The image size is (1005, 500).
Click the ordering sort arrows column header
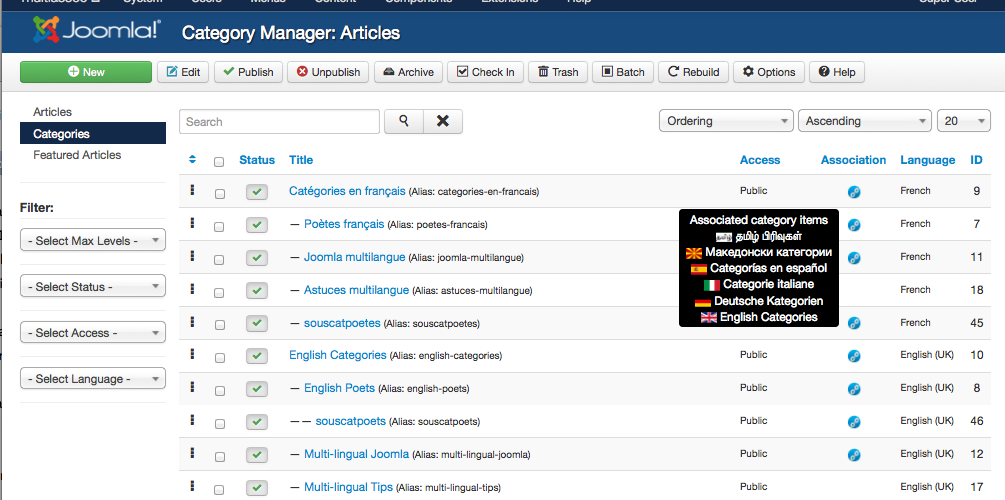[192, 160]
